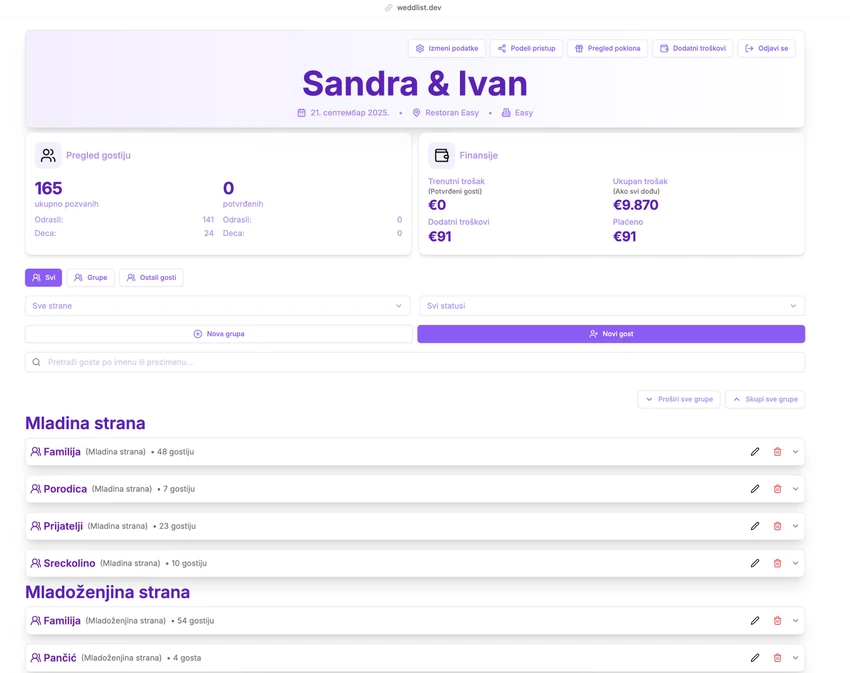Collapse all with Skupi sve grupe
Image resolution: width=850 pixels, height=673 pixels.
pyautogui.click(x=765, y=399)
